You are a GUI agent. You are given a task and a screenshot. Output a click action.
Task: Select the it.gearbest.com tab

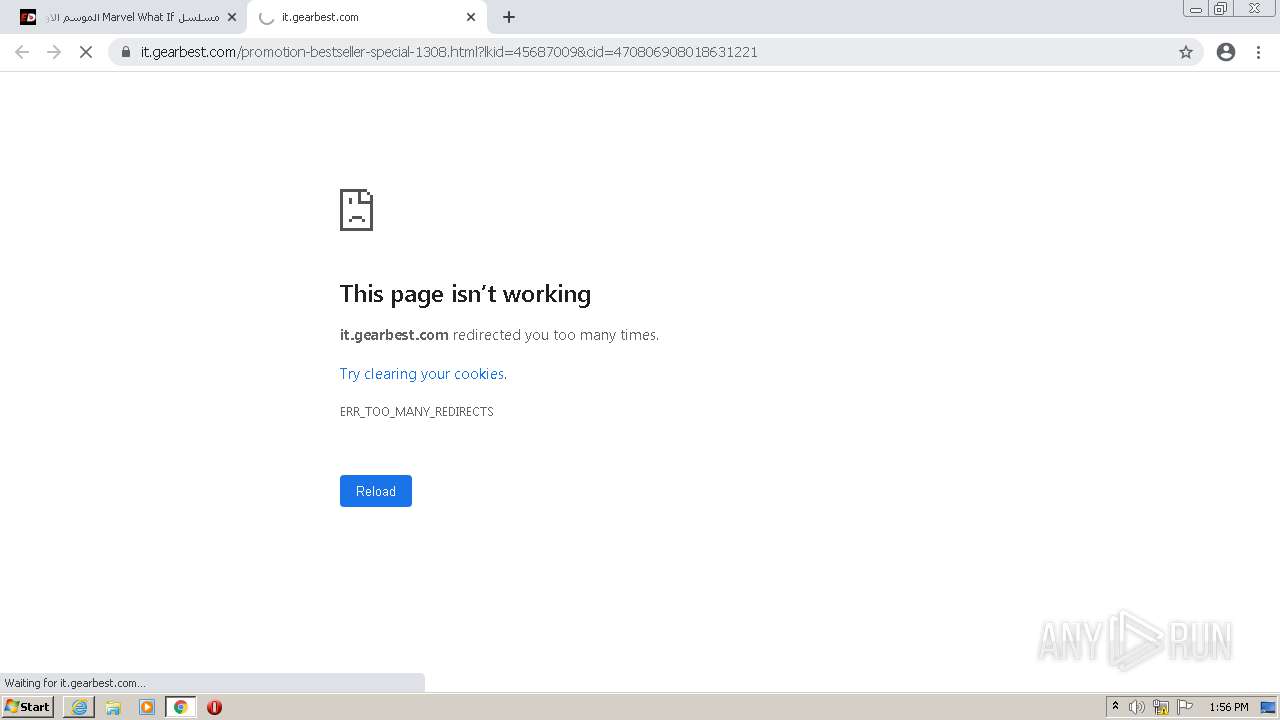click(367, 17)
